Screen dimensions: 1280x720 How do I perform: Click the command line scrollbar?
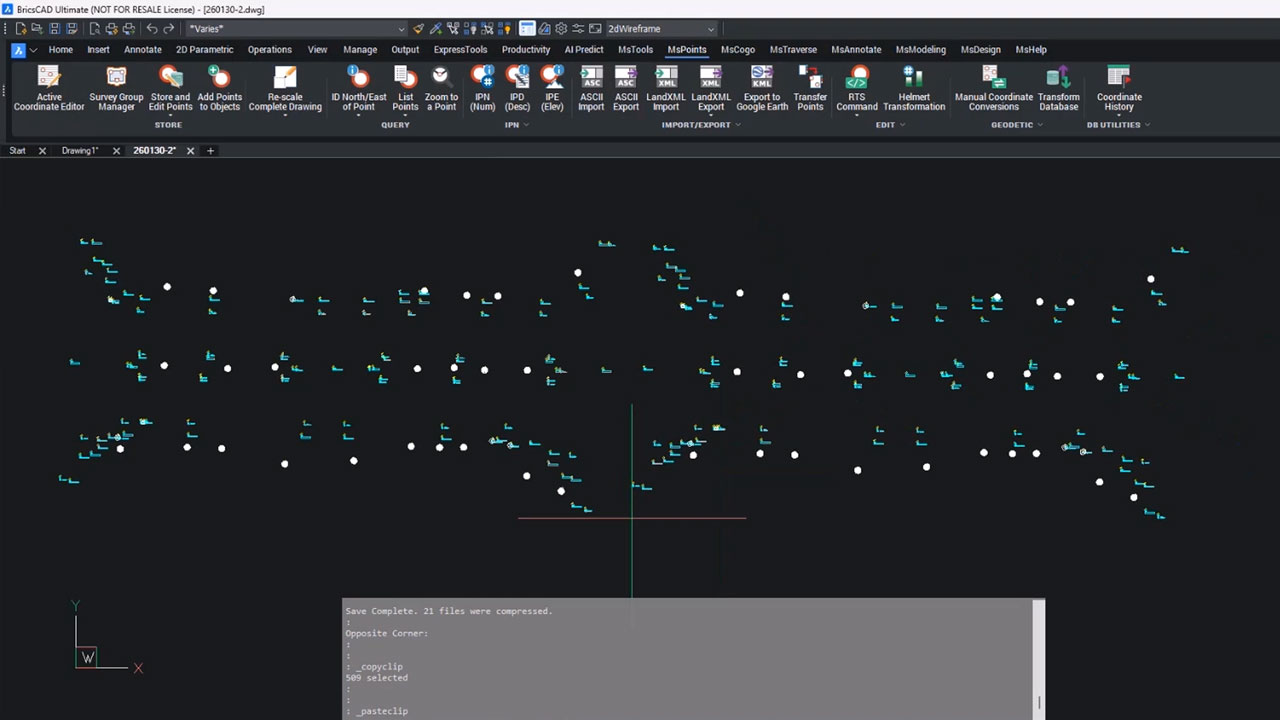click(x=1040, y=660)
